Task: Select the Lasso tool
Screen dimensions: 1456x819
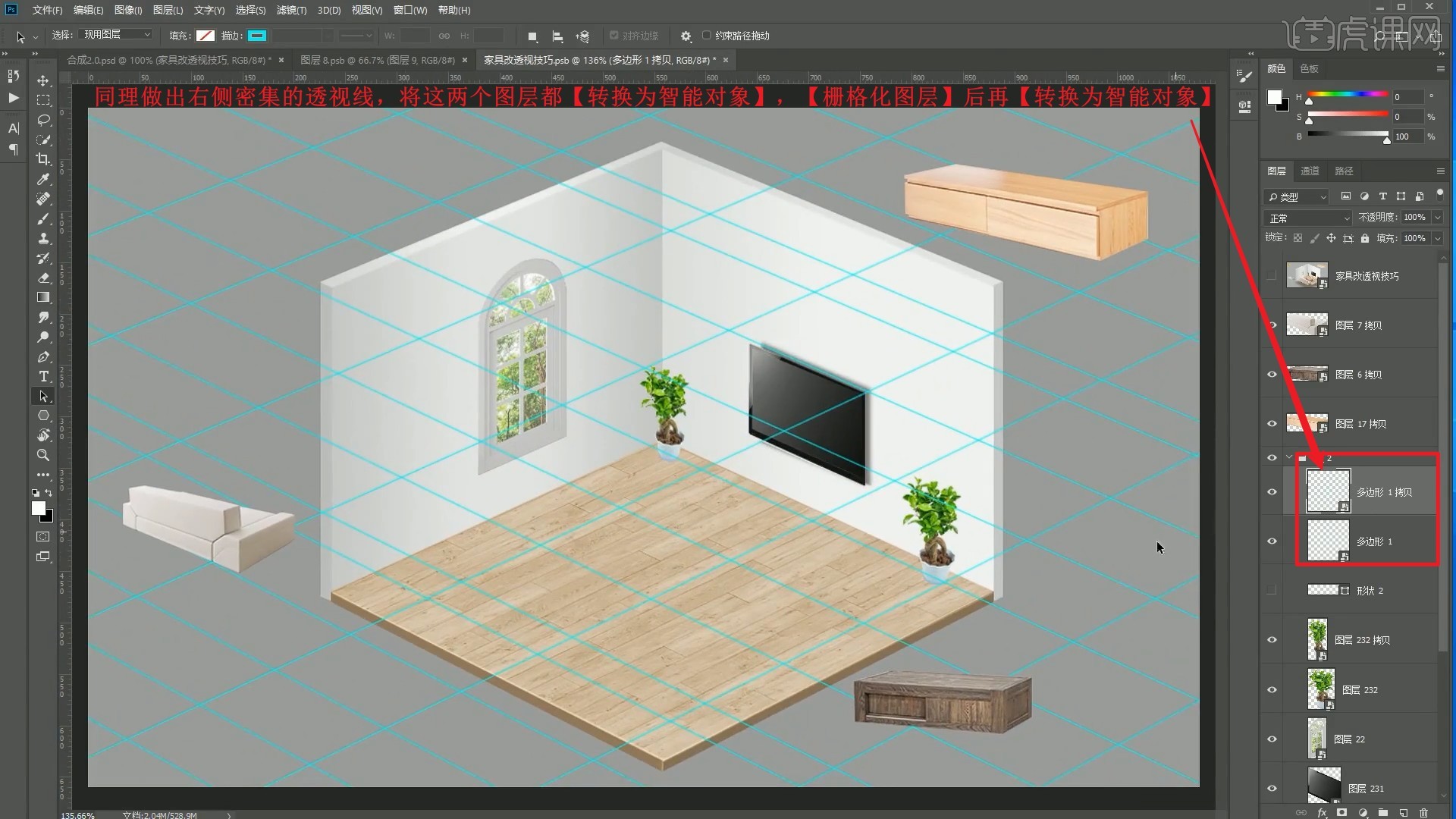Action: pos(43,120)
